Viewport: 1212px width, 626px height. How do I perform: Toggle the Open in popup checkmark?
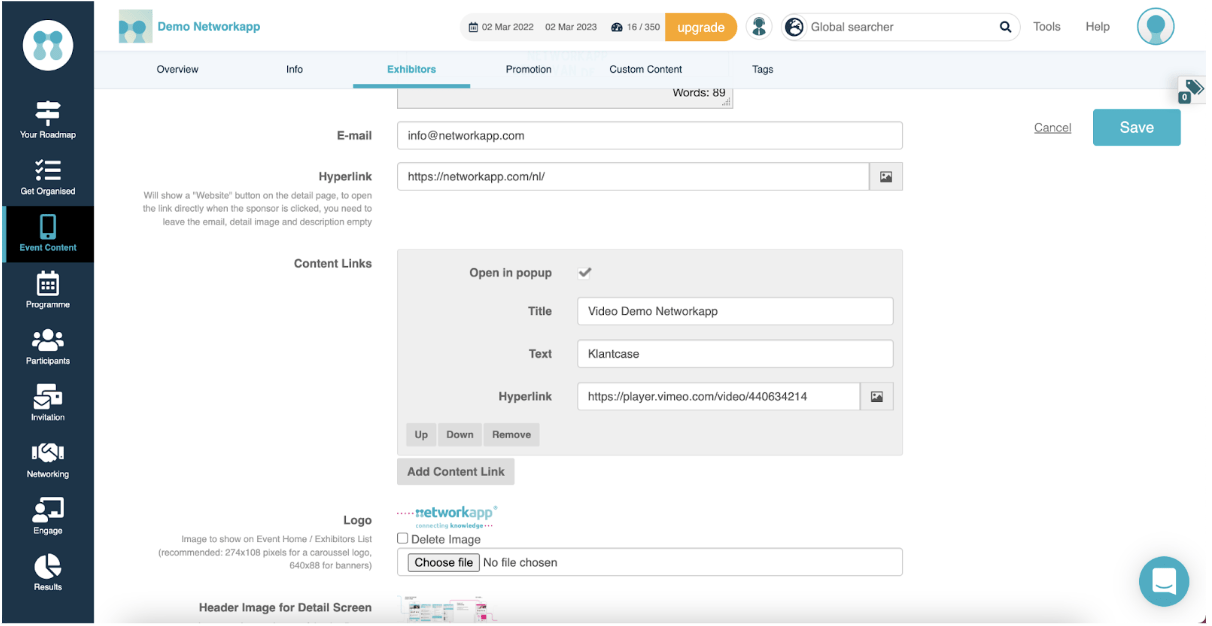(x=585, y=272)
